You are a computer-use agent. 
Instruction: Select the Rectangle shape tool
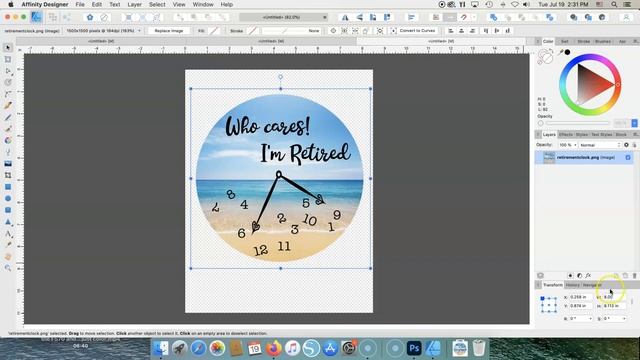pos(8,187)
